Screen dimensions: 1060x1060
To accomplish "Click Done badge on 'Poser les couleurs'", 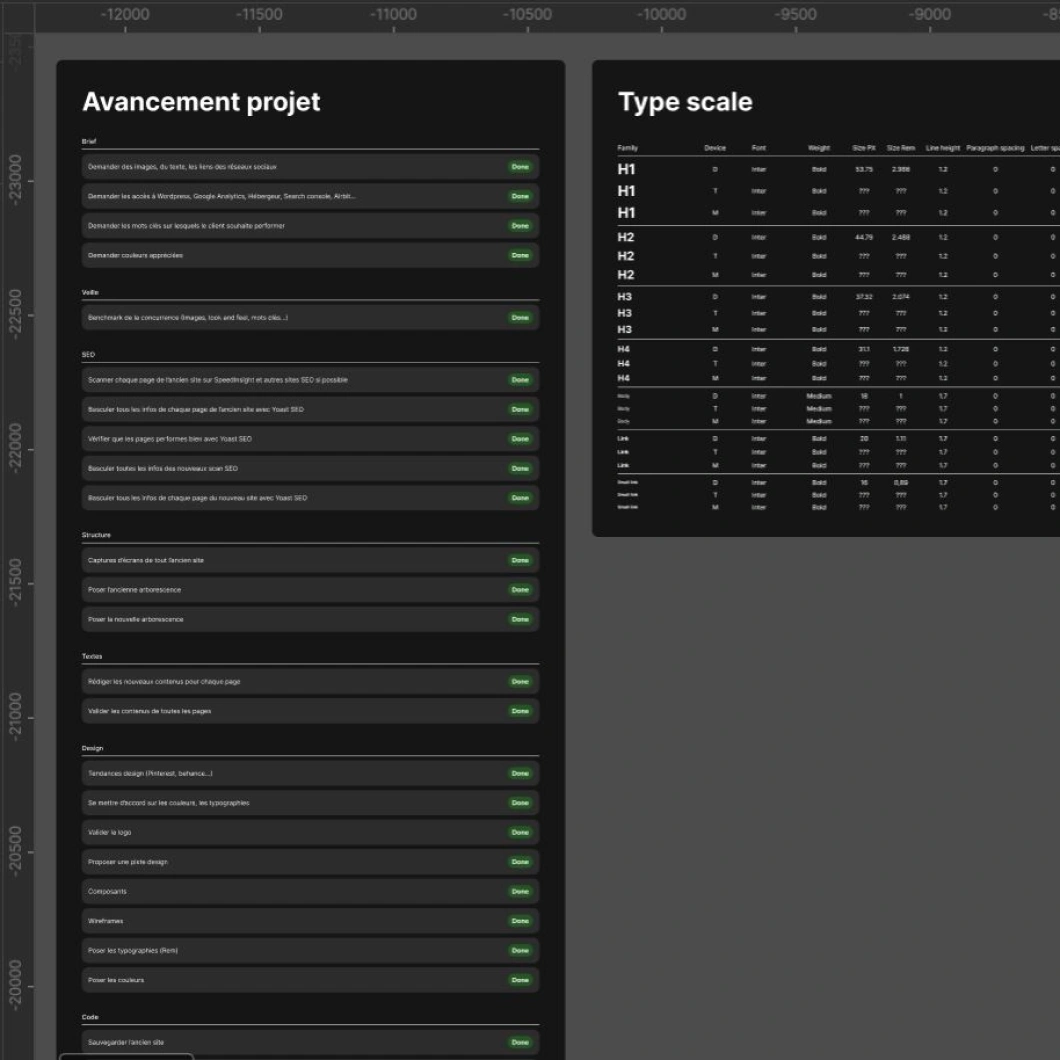I will (x=520, y=980).
